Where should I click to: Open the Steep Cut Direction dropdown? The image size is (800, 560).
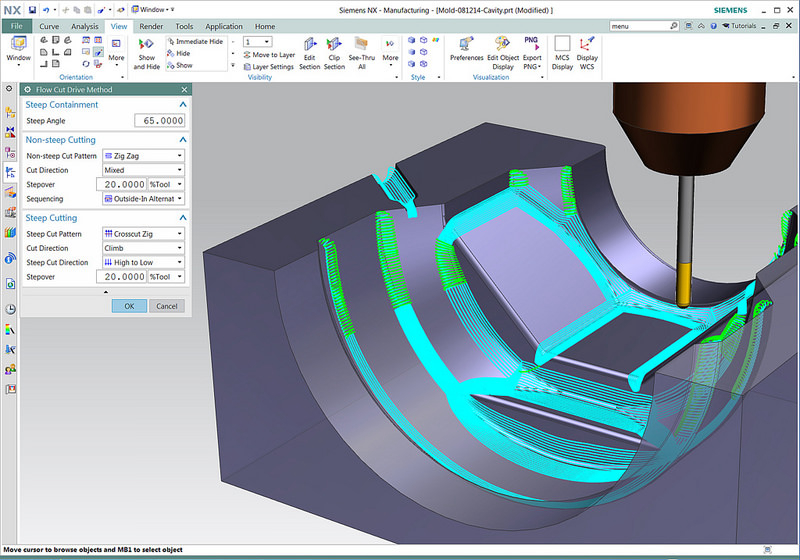[143, 262]
